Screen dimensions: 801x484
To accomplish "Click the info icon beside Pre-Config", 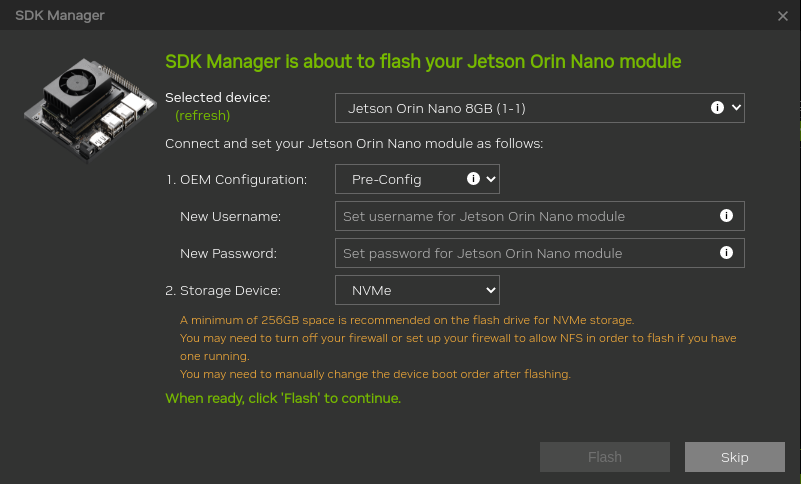I will [473, 178].
